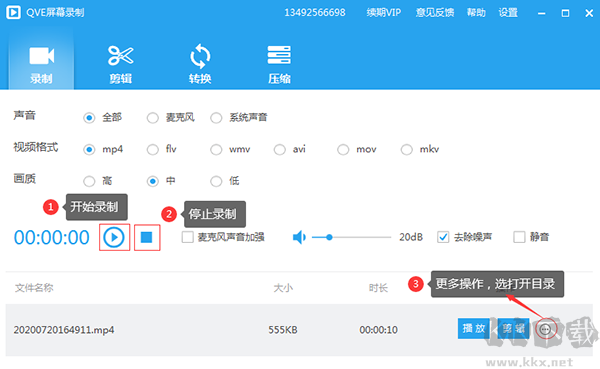This screenshot has height=369, width=600.
Task: Choose the flv video format
Action: pos(153,150)
